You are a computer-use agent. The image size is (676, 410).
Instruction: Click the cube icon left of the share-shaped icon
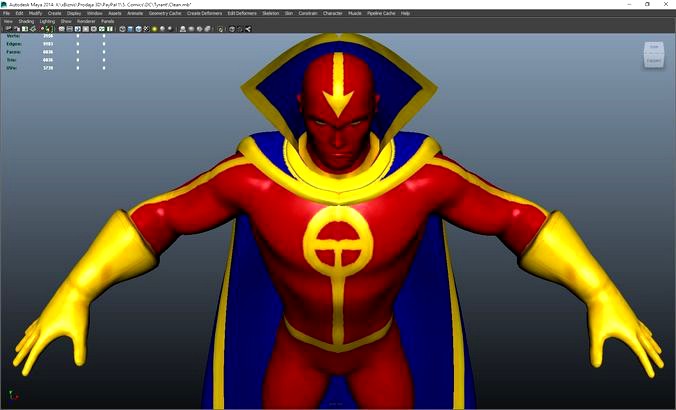[232, 29]
